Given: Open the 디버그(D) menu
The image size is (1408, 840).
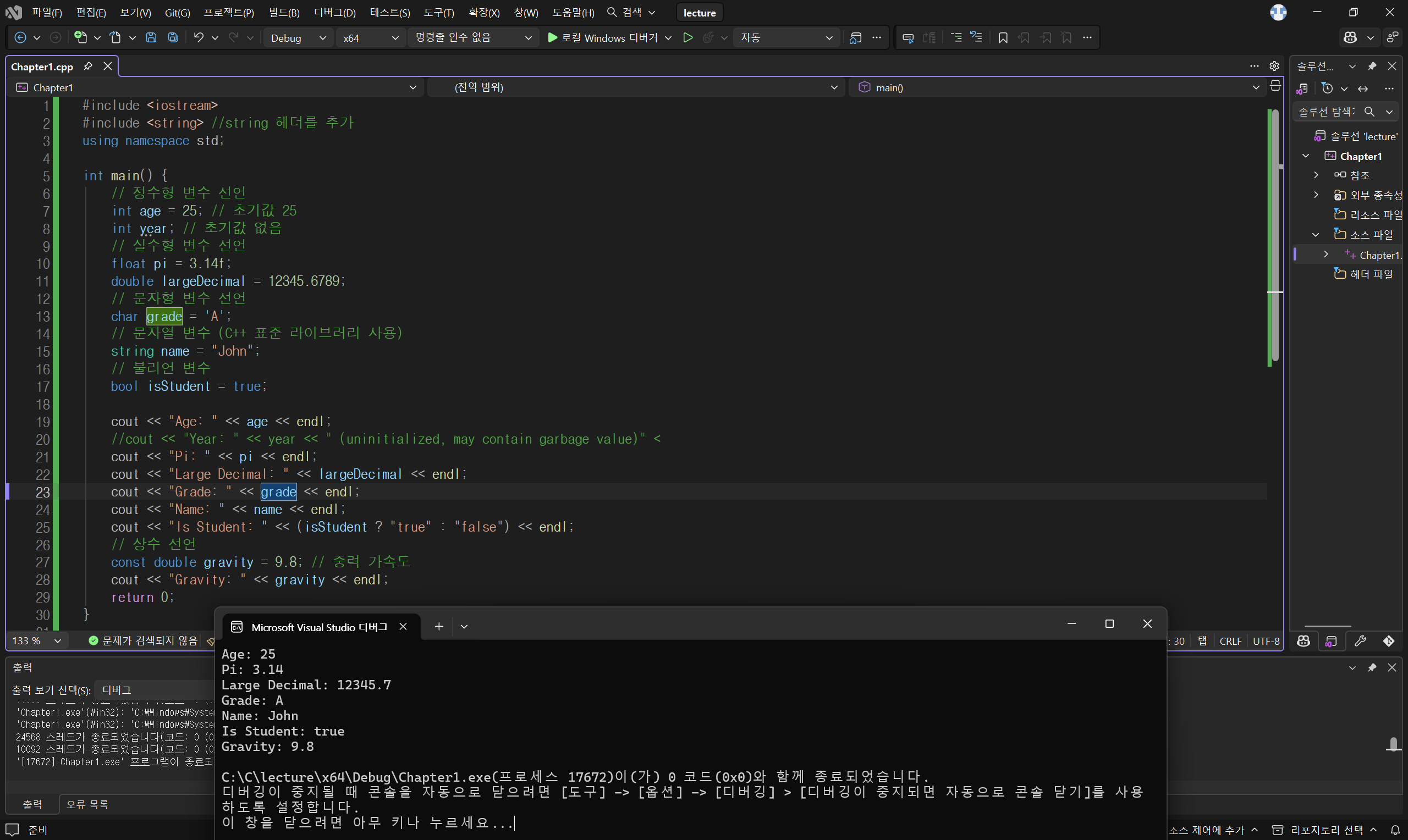Looking at the screenshot, I should tap(334, 13).
